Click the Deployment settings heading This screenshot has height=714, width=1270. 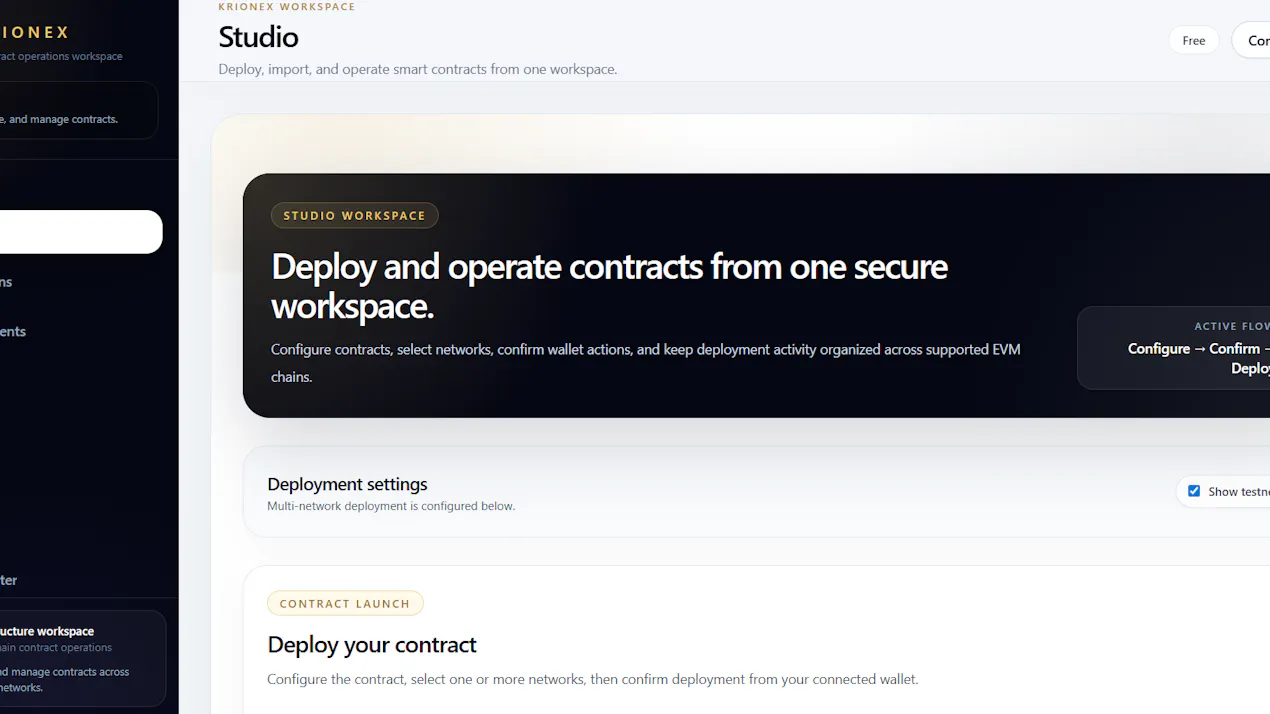(x=347, y=484)
